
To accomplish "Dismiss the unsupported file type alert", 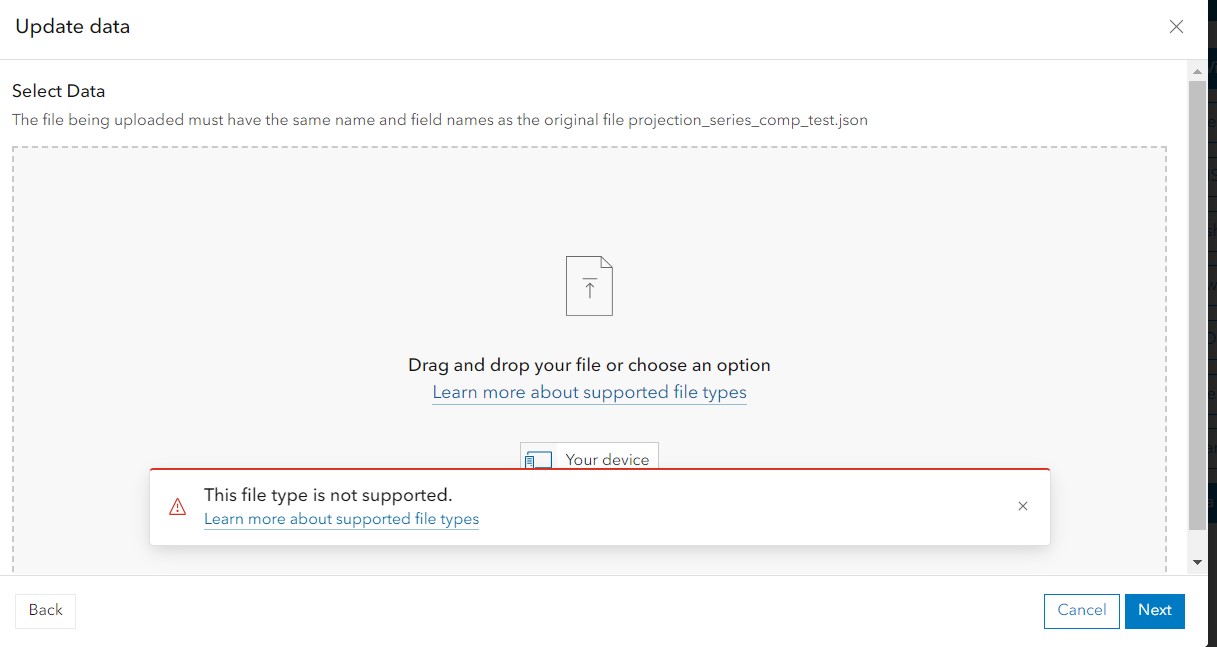I will coord(1022,506).
